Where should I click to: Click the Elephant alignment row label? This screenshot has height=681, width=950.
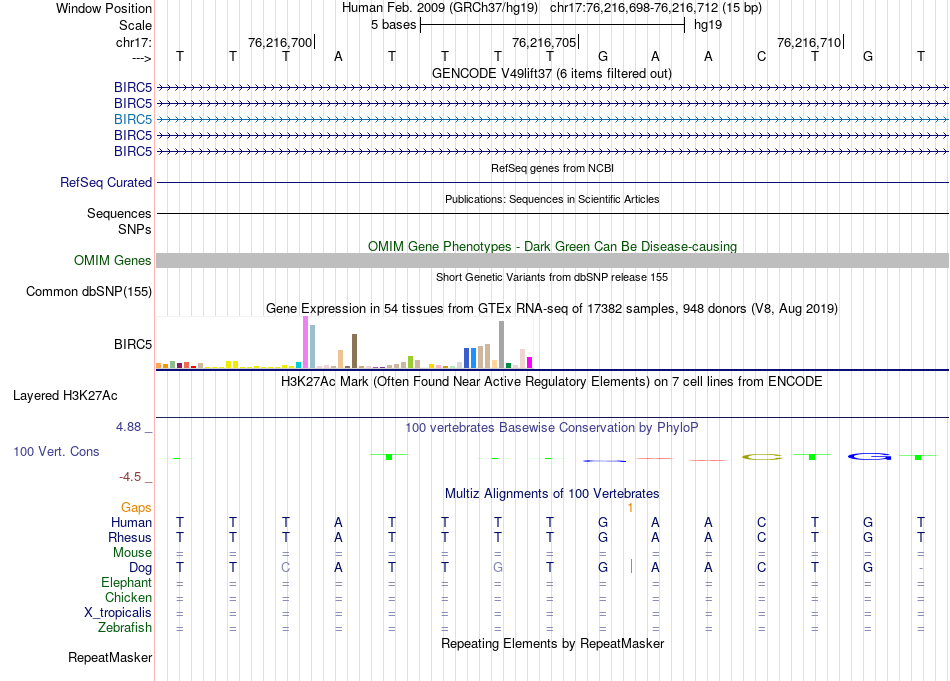[x=127, y=582]
